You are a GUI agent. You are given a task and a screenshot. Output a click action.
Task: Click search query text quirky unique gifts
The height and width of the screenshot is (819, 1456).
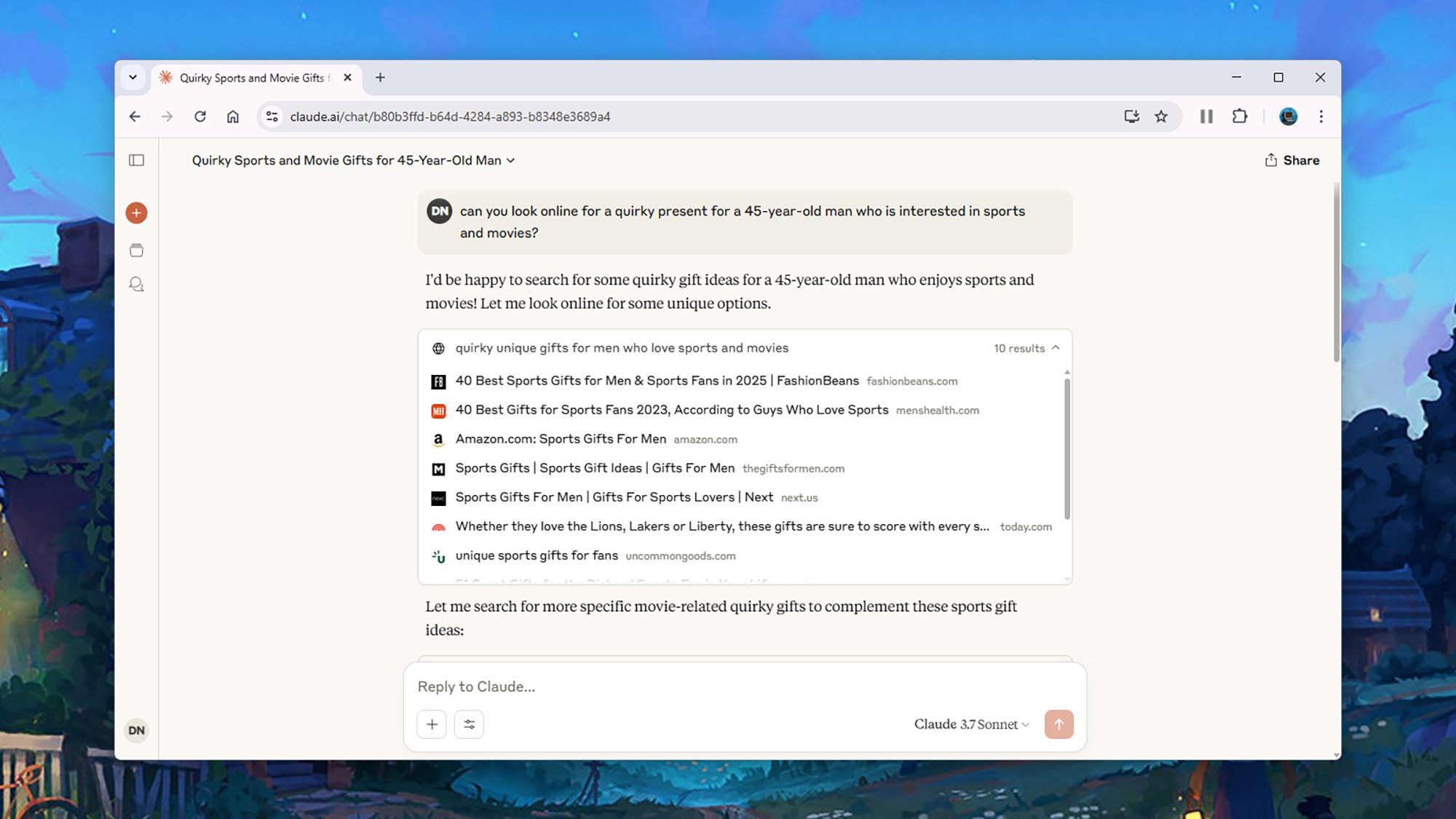622,348
